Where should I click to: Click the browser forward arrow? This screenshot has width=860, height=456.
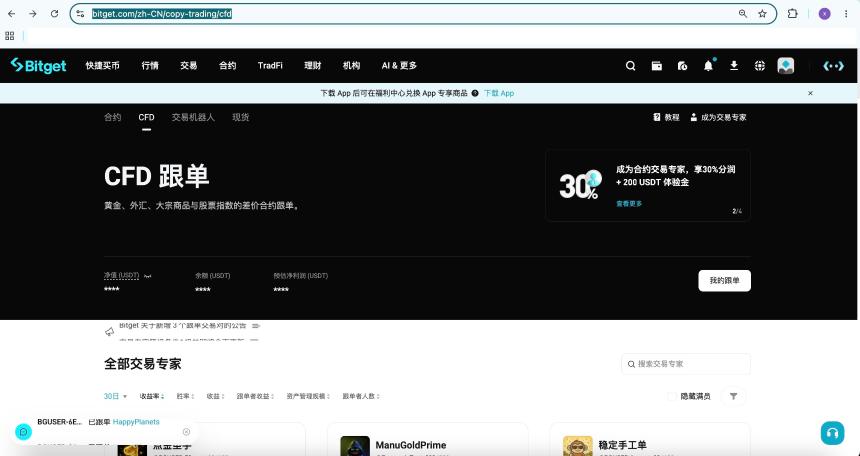[x=33, y=14]
